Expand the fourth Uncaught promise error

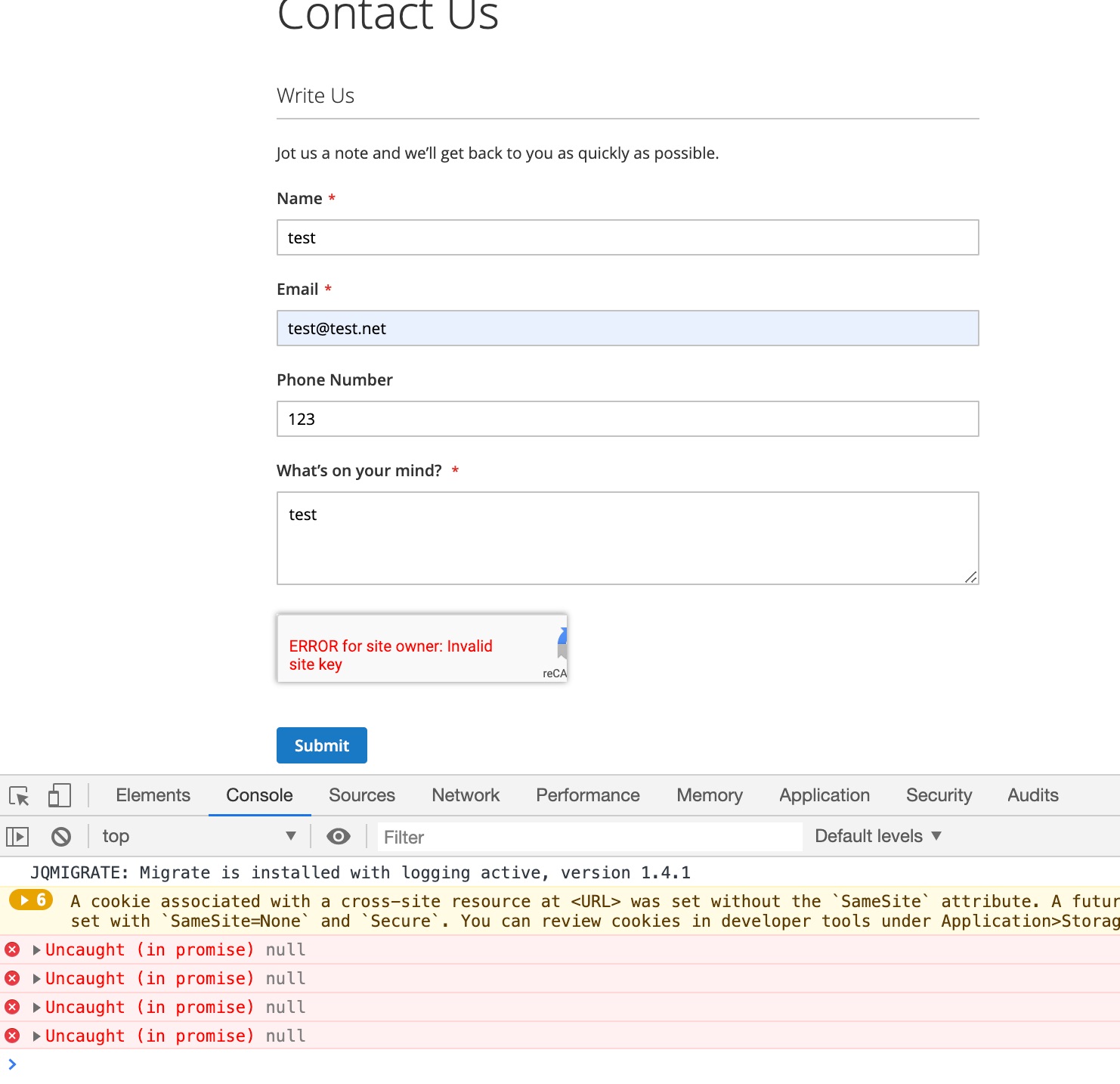(36, 1036)
